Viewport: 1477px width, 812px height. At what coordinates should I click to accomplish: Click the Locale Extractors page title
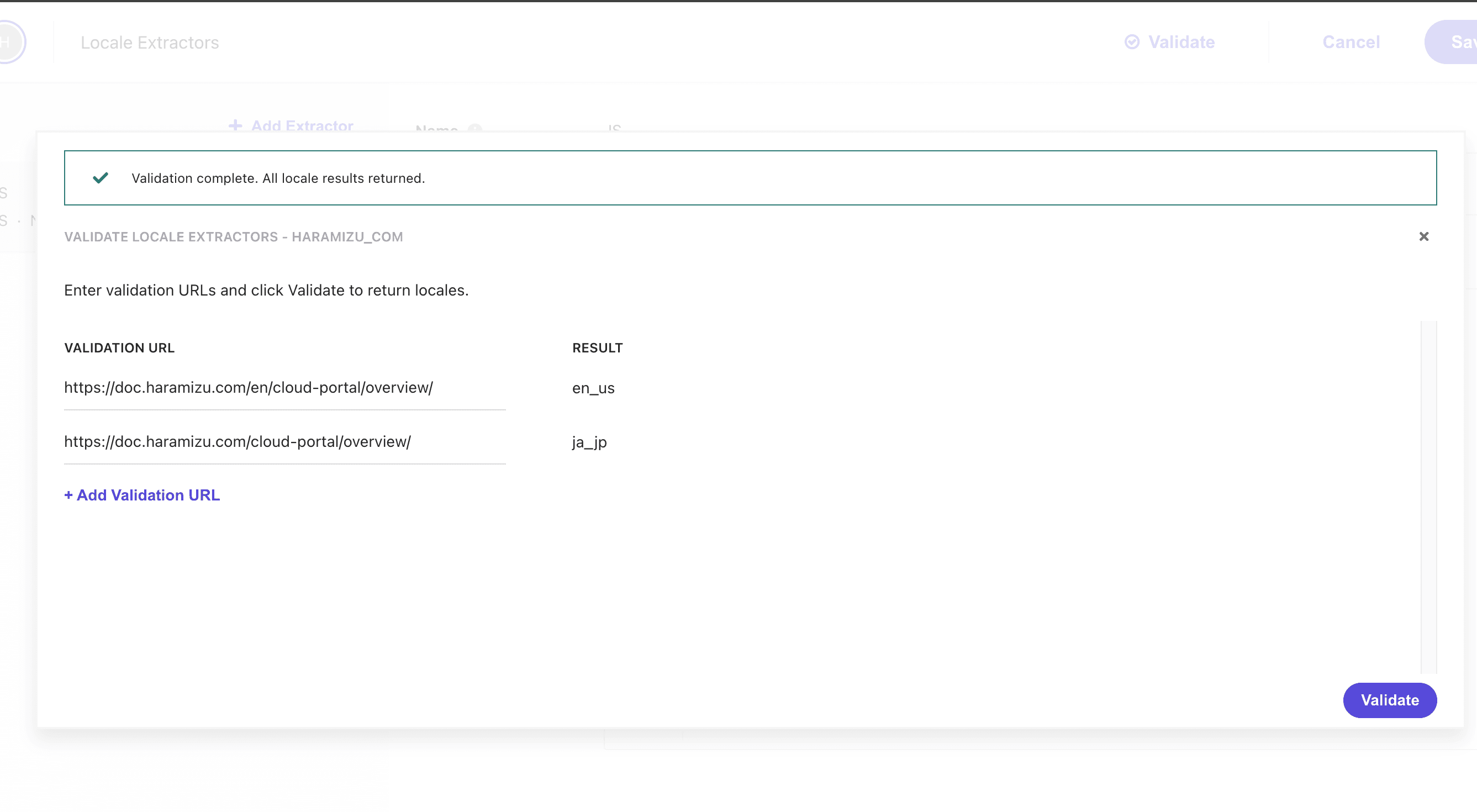[150, 43]
